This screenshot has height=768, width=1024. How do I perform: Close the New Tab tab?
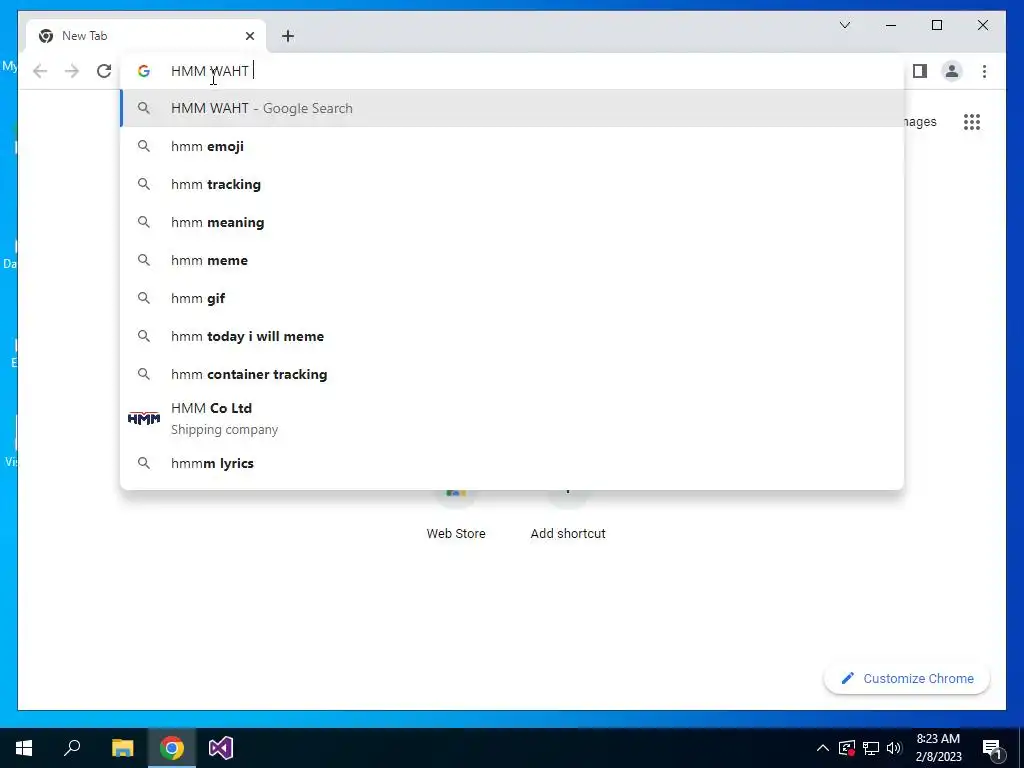[x=249, y=36]
